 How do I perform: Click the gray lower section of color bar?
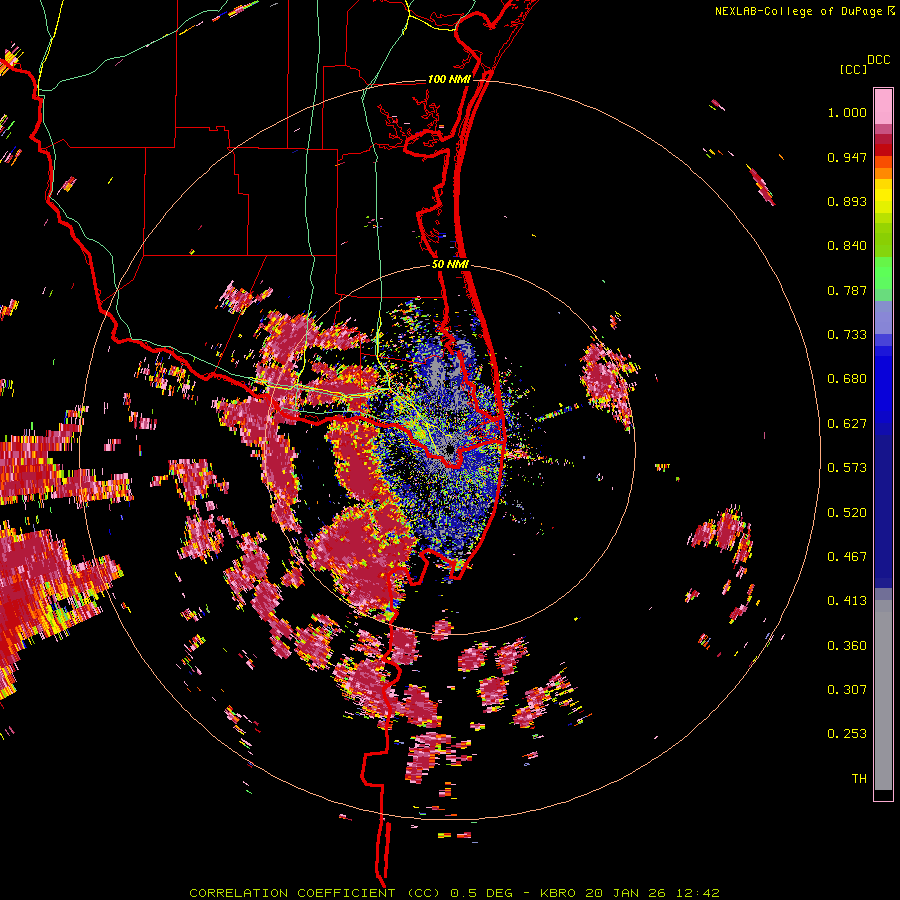click(x=883, y=695)
